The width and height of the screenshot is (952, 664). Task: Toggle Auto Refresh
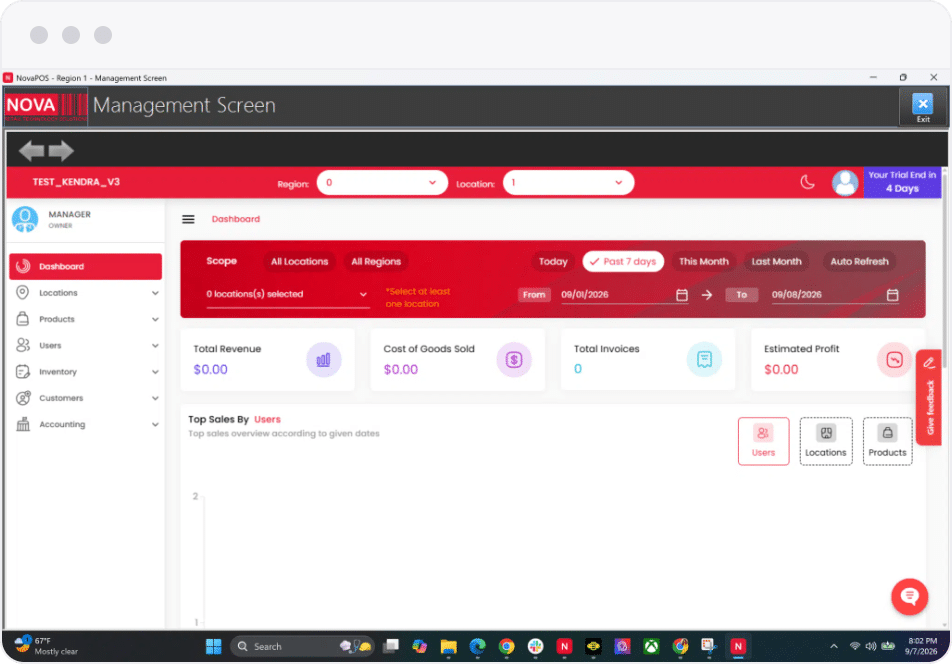pos(859,262)
